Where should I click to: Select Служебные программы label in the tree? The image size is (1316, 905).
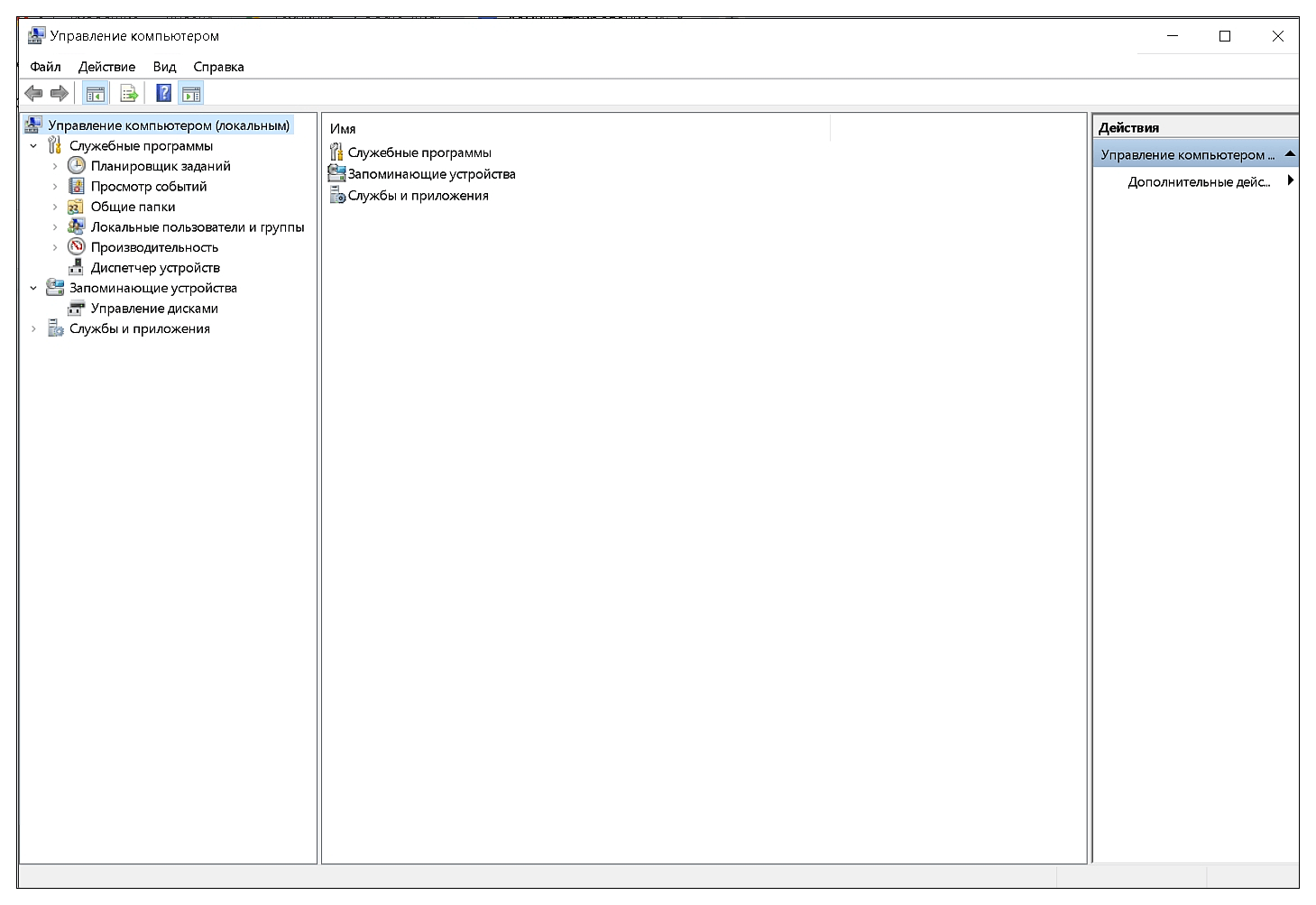pos(141,146)
